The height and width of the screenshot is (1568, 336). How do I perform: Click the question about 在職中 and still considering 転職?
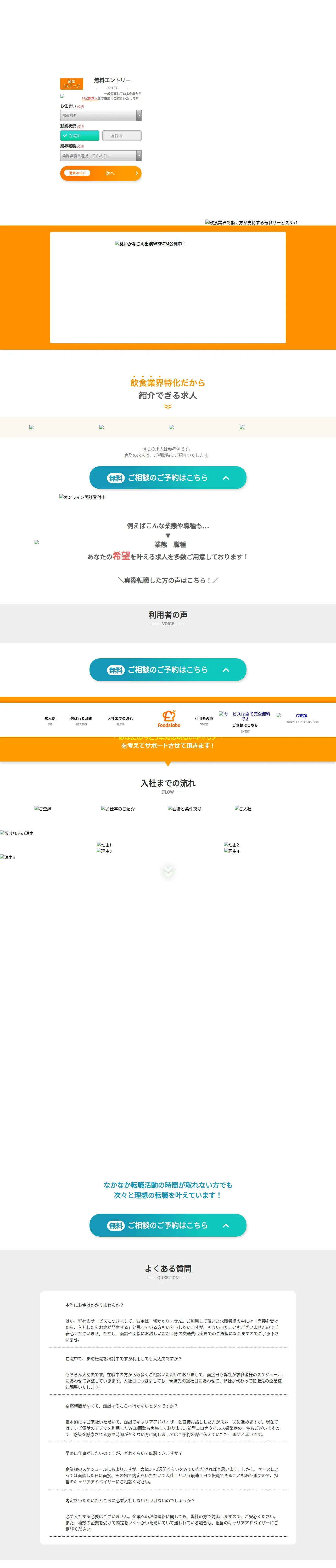coord(123,1359)
